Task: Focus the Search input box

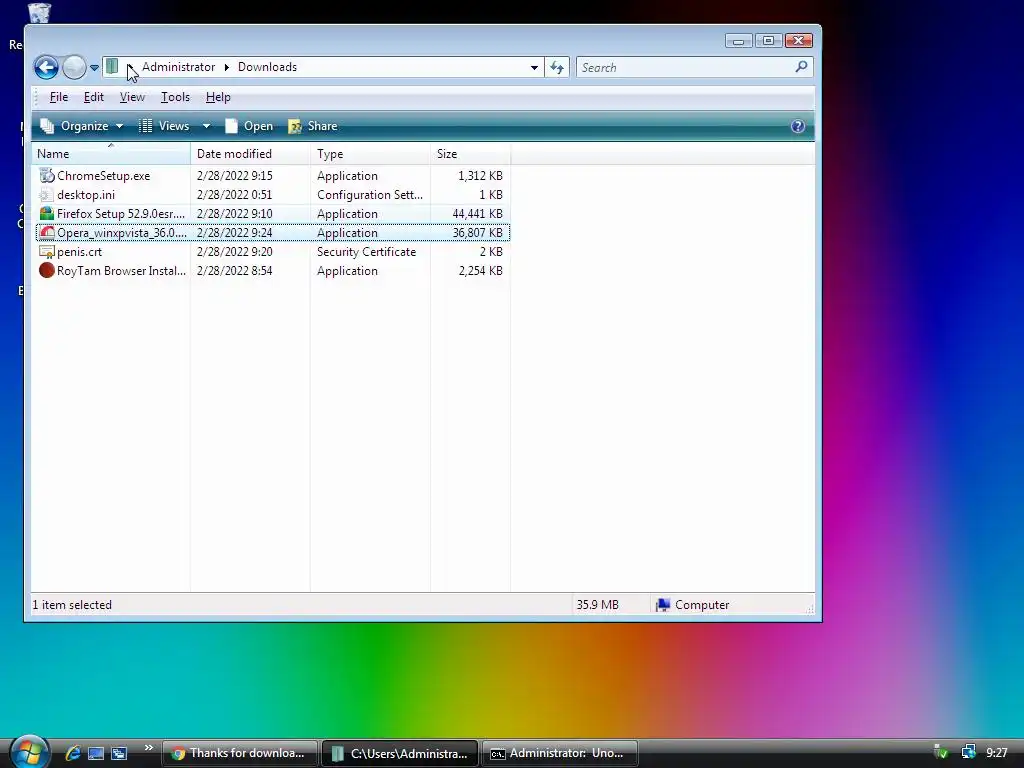Action: click(x=686, y=67)
